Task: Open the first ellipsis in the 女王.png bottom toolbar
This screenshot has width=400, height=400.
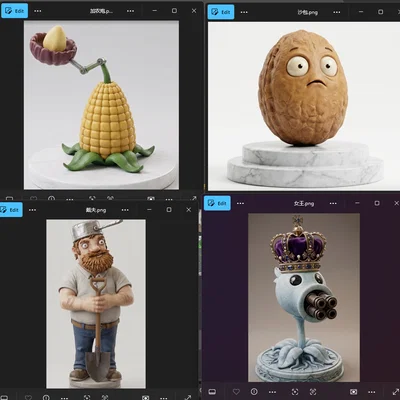Action: pyautogui.click(x=272, y=392)
